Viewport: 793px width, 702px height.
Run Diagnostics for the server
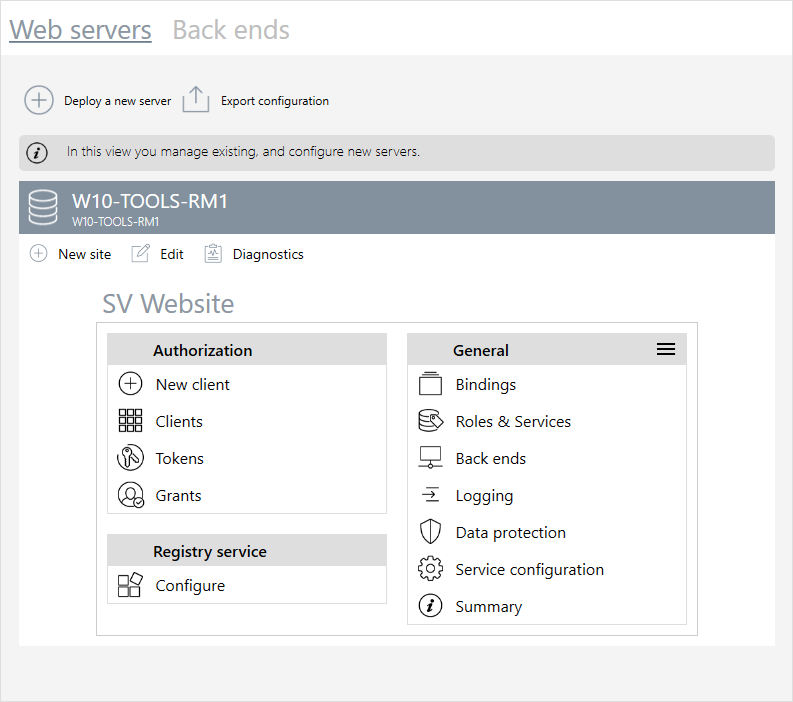(x=254, y=254)
